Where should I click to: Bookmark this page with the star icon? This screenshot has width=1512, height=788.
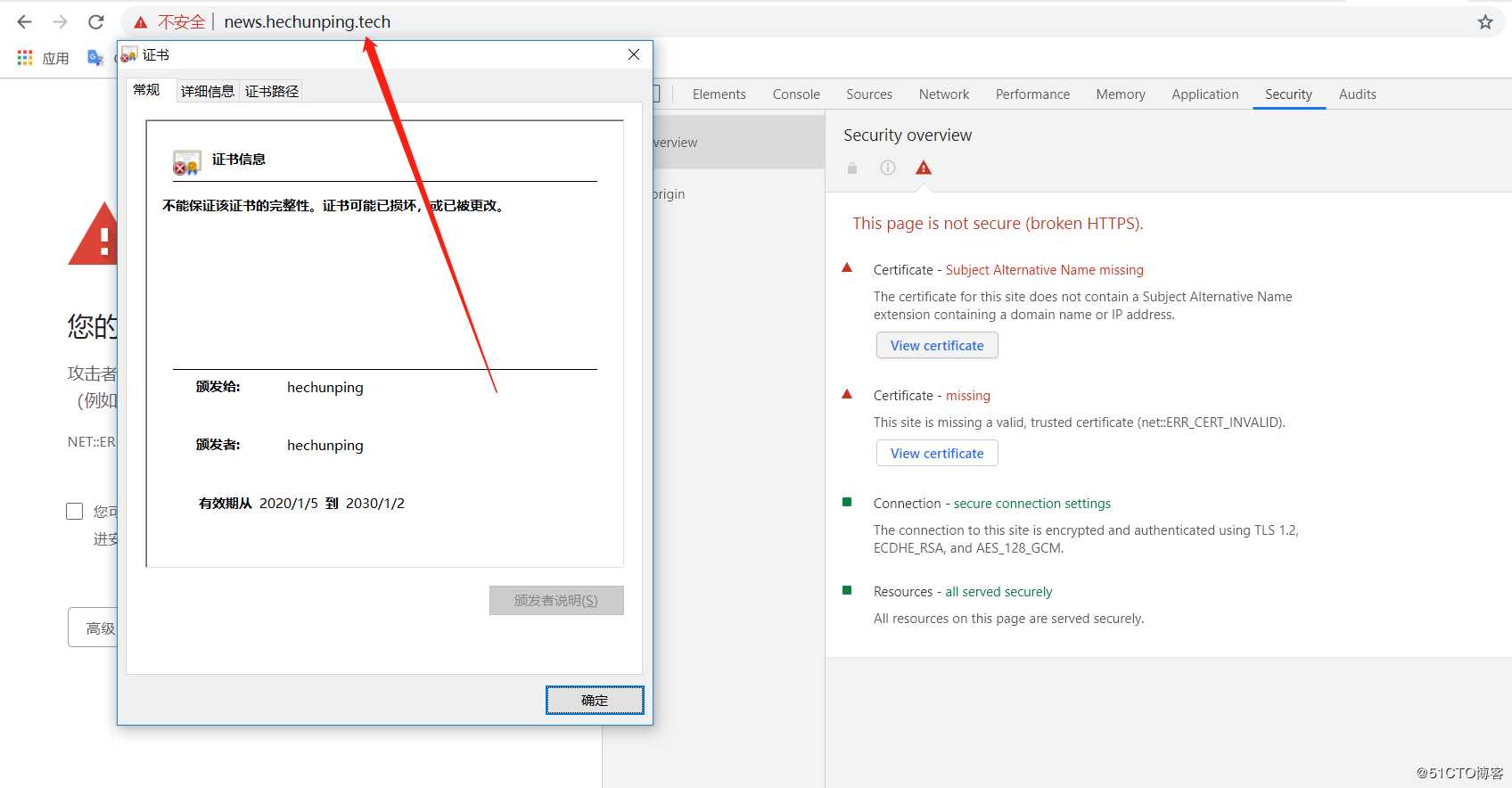pos(1485,22)
